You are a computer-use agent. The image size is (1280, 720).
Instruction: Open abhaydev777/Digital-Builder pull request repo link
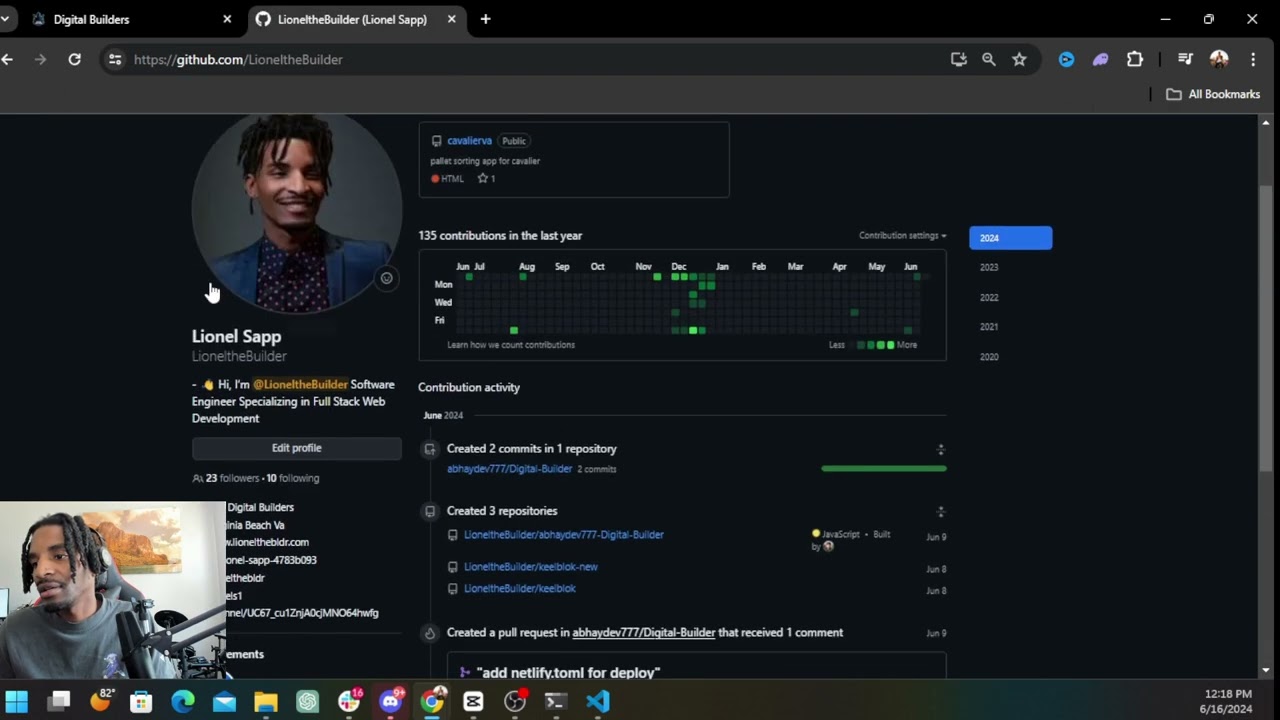(644, 633)
